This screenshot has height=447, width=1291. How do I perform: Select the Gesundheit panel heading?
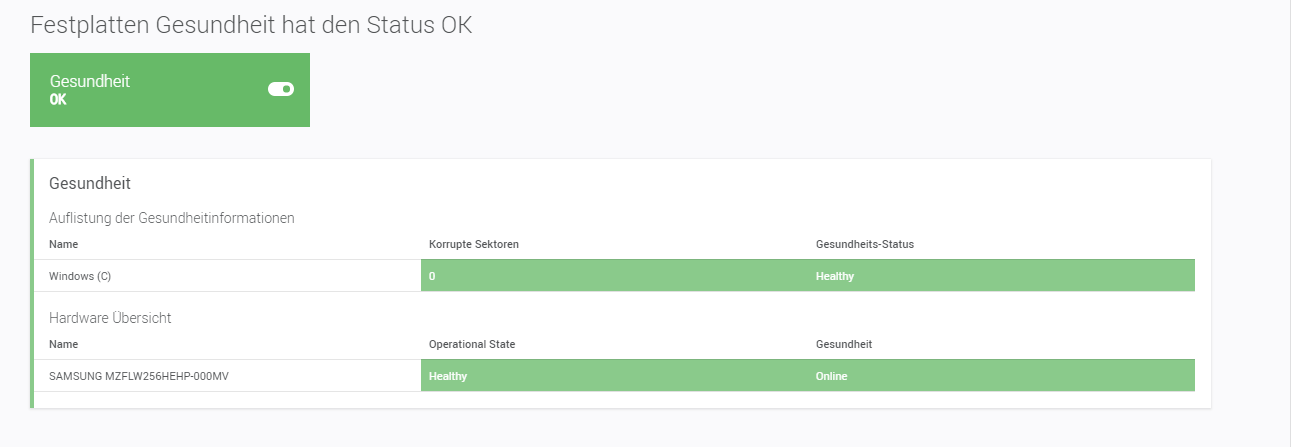tap(90, 184)
